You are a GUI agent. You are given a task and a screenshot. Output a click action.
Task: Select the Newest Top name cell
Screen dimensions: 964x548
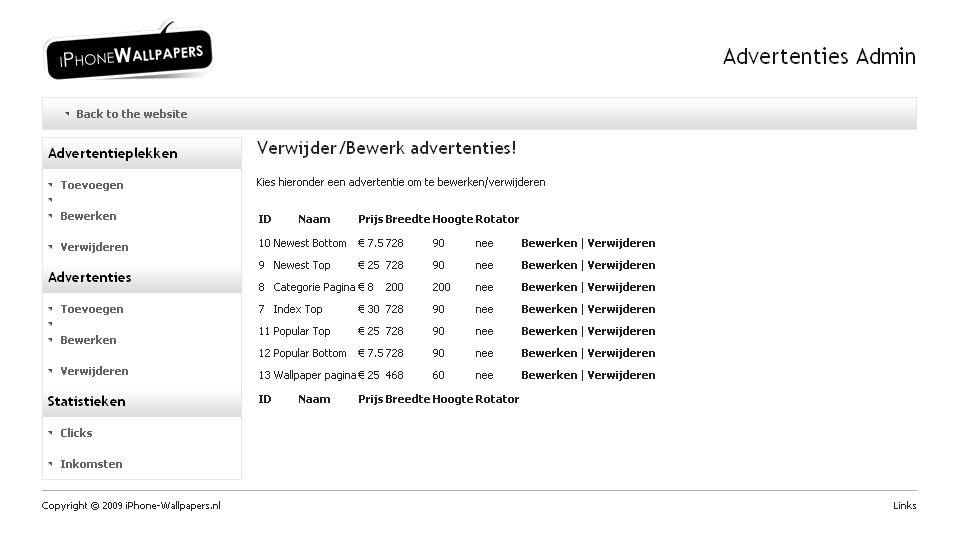coord(302,265)
